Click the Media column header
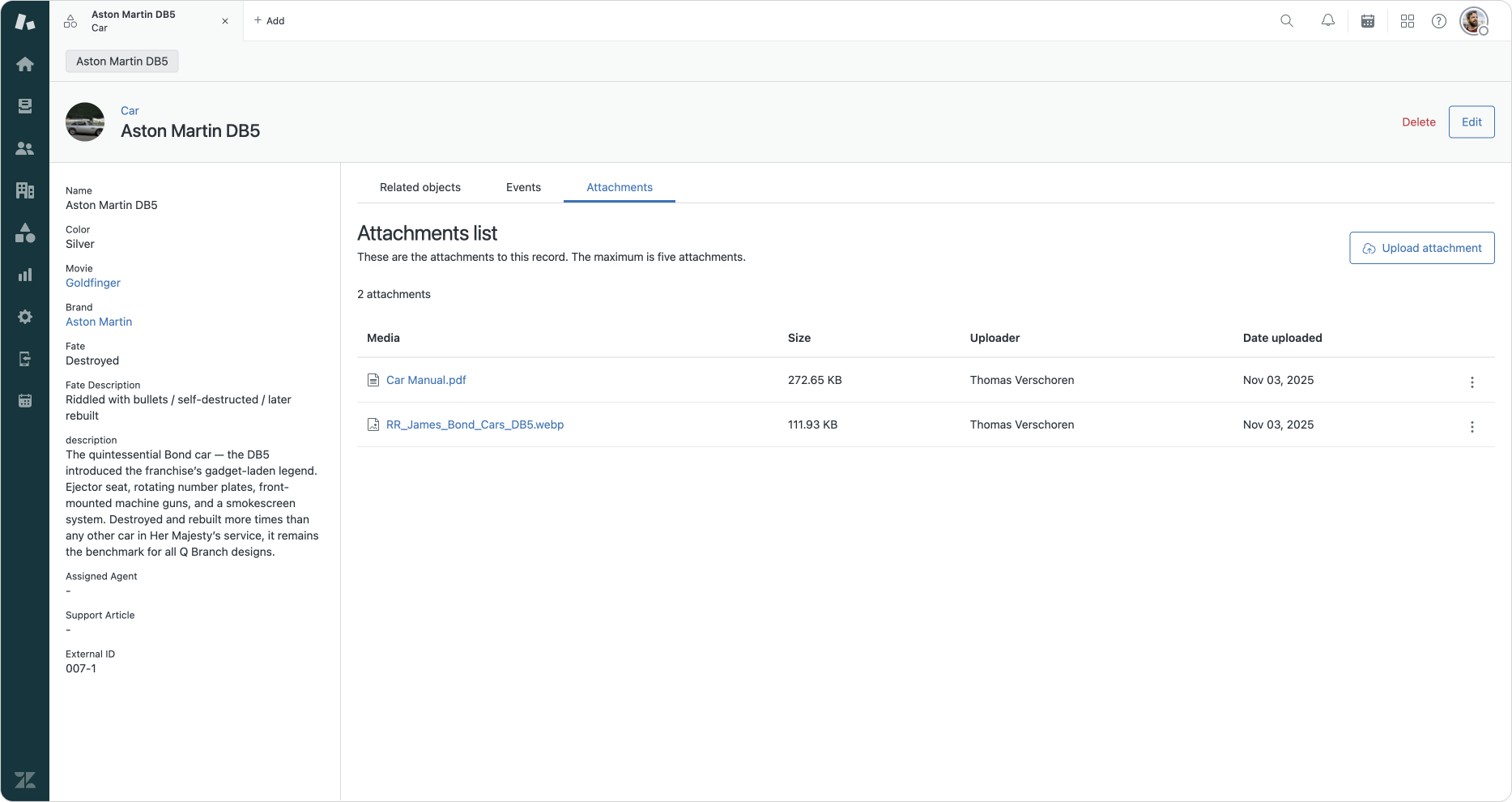 383,338
